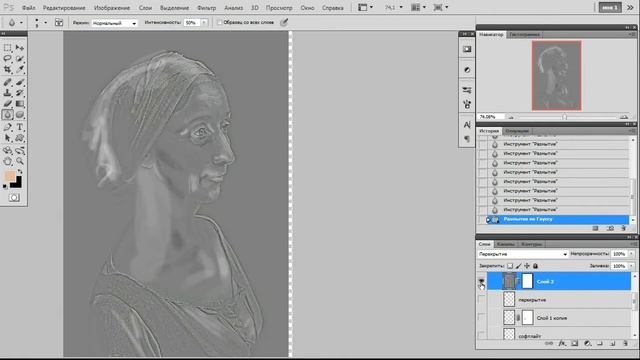This screenshot has width=640, height=360.
Task: Click tablet pressure icon in options bar
Action: pyautogui.click(x=284, y=22)
